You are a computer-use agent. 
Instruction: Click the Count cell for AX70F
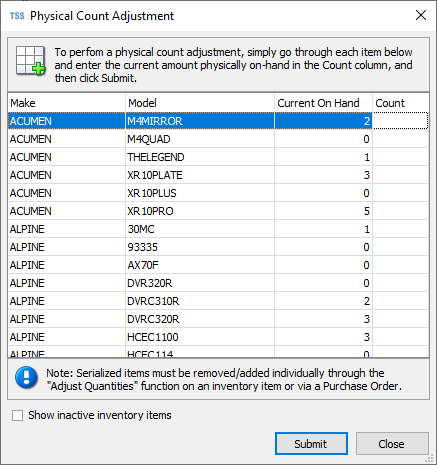401,265
